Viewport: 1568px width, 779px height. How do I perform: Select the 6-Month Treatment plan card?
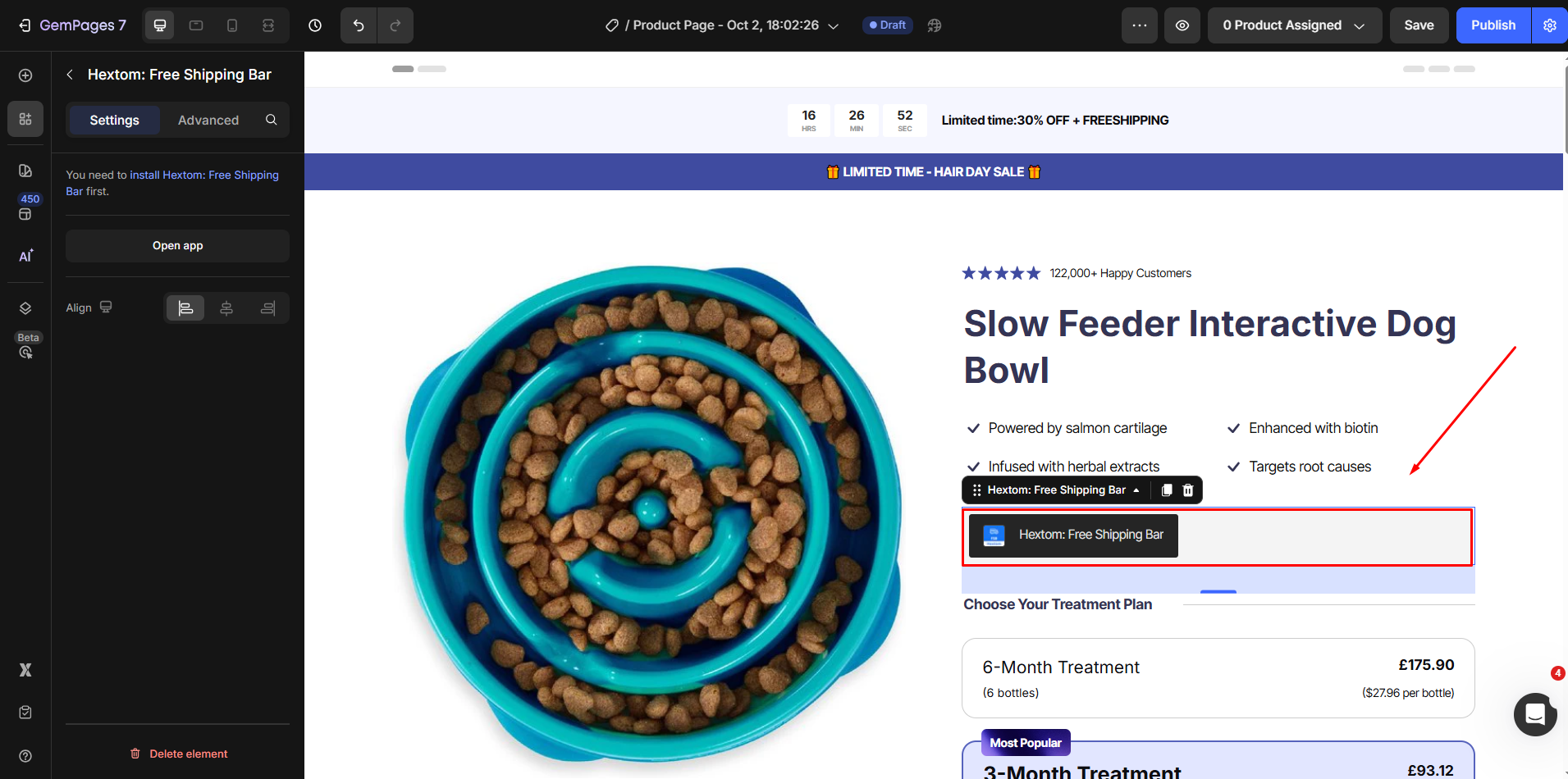pos(1218,678)
